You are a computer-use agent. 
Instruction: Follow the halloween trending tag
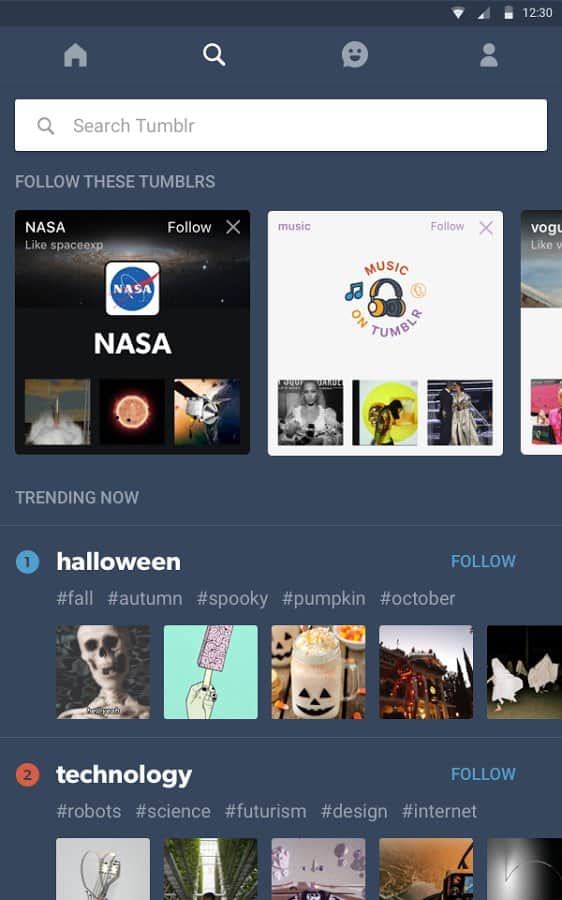483,561
